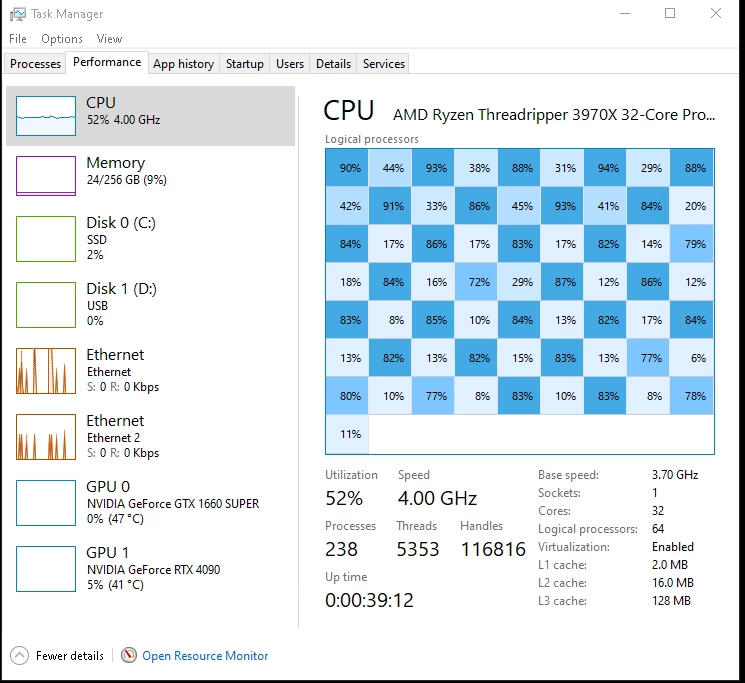Click the L3 cache value 128 MB
Image resolution: width=745 pixels, height=683 pixels.
click(671, 601)
